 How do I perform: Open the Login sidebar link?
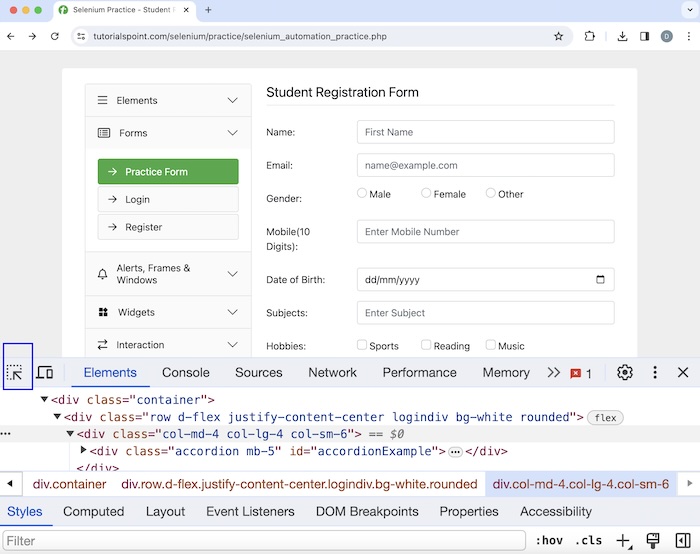168,199
